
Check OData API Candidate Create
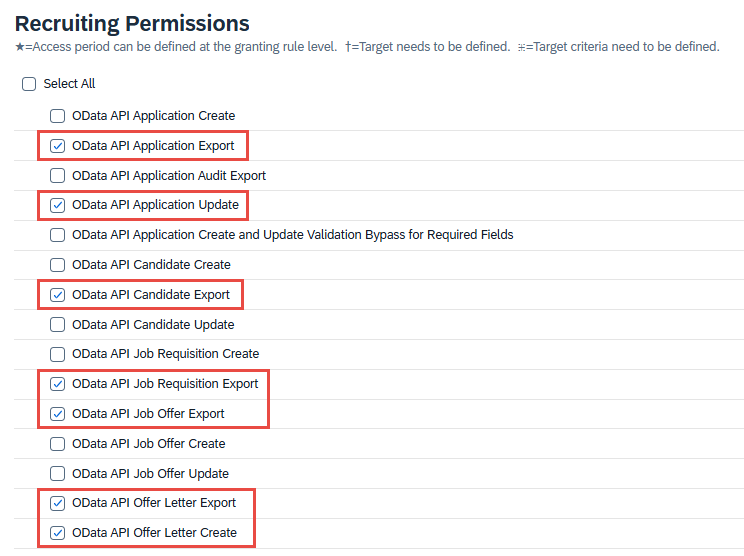coord(58,265)
